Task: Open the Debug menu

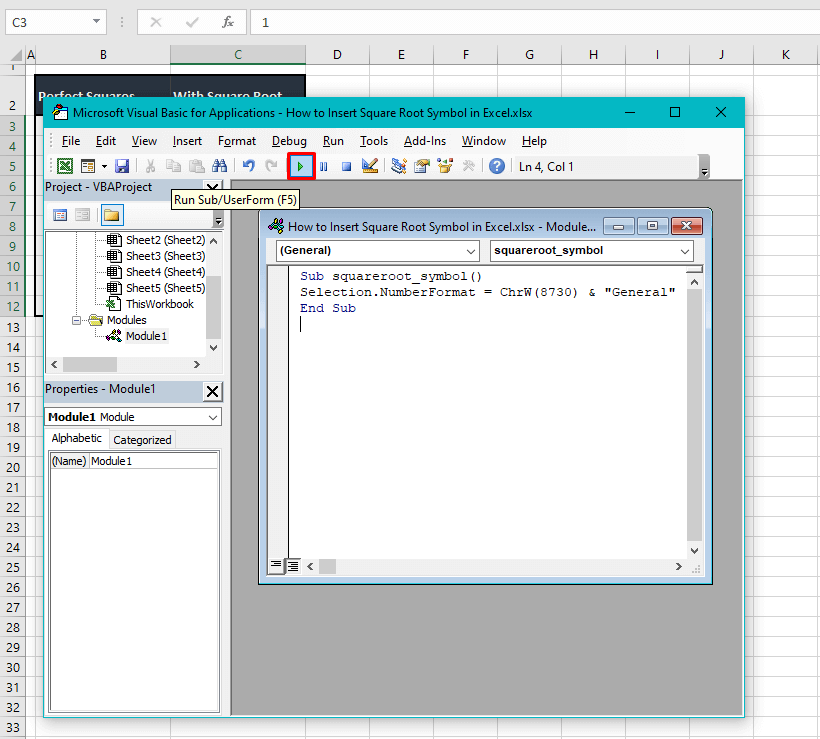Action: pos(288,141)
